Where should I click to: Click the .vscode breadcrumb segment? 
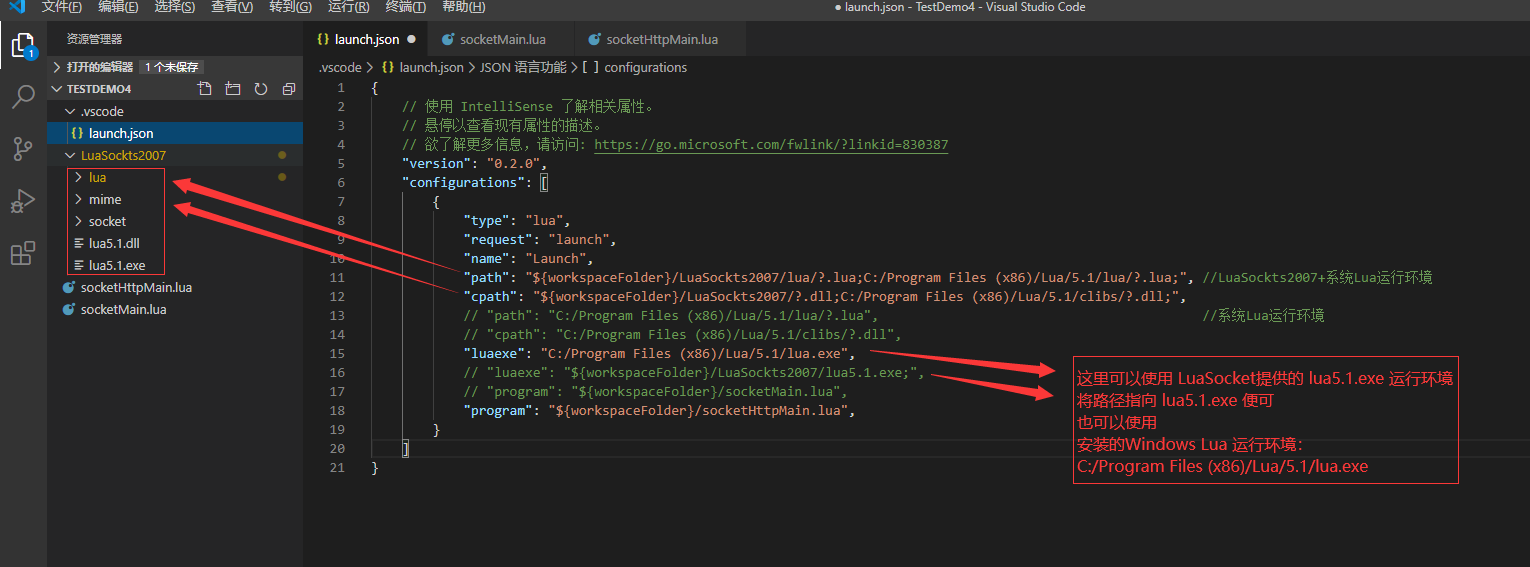click(340, 67)
